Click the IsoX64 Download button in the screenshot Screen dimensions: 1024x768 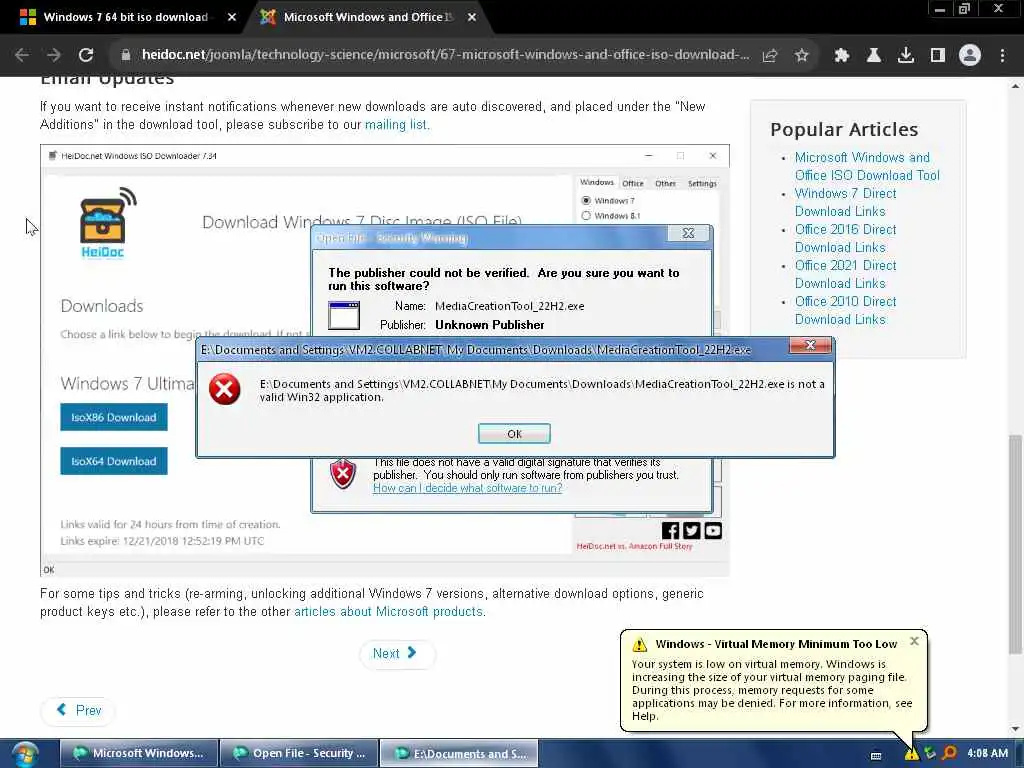click(114, 461)
